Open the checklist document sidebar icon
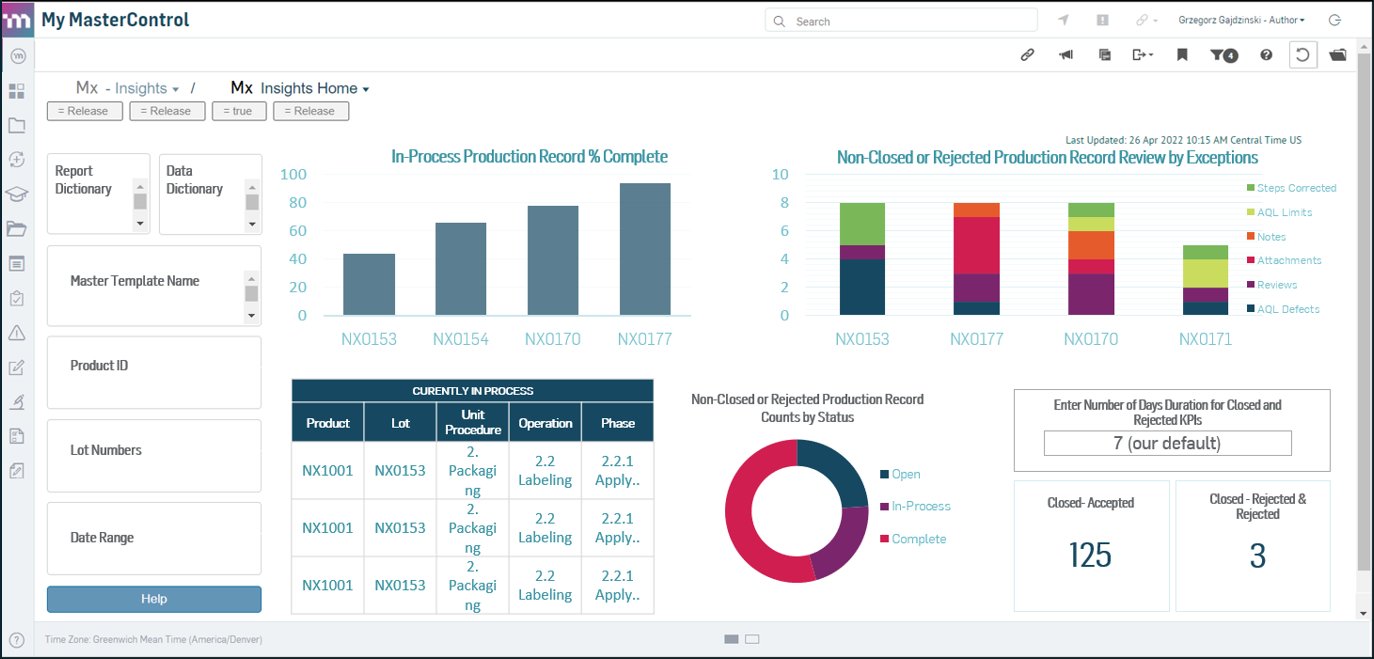Screen dimensions: 1374x659 pos(17,436)
